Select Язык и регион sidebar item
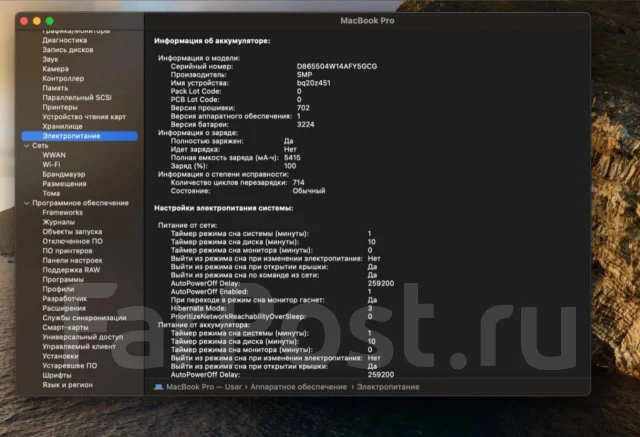 click(67, 385)
